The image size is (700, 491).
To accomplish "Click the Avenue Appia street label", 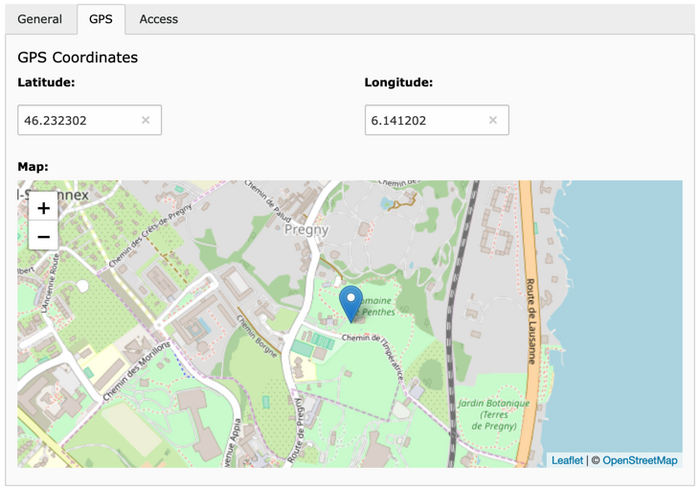I will pyautogui.click(x=233, y=443).
